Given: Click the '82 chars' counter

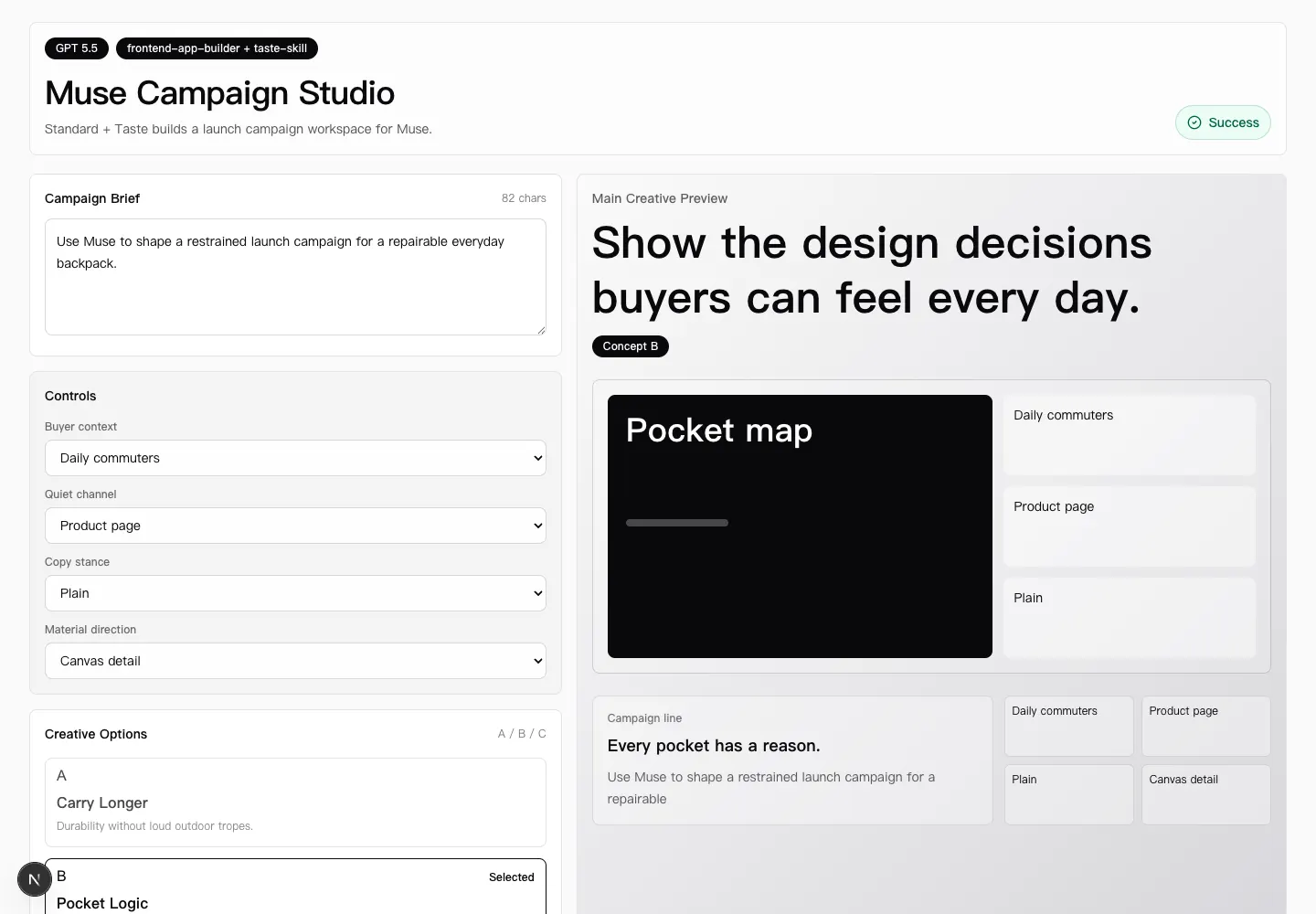Looking at the screenshot, I should [x=524, y=198].
